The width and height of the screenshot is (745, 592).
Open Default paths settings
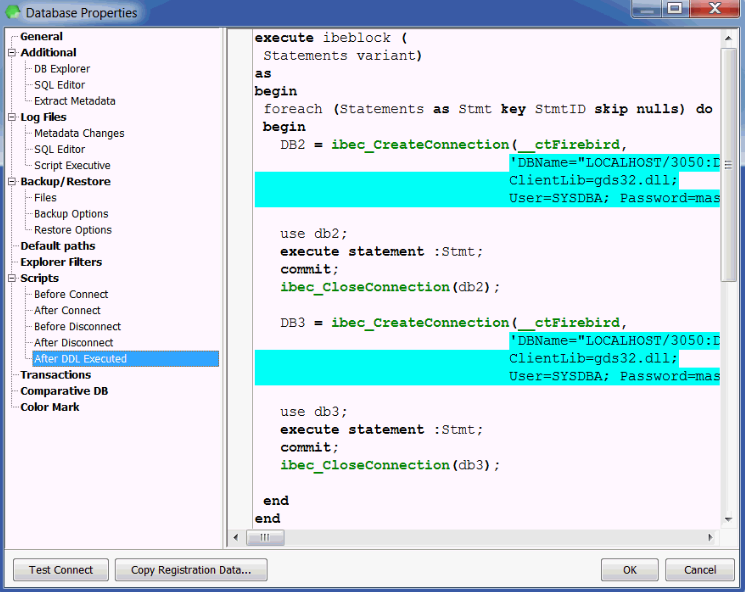pyautogui.click(x=57, y=246)
